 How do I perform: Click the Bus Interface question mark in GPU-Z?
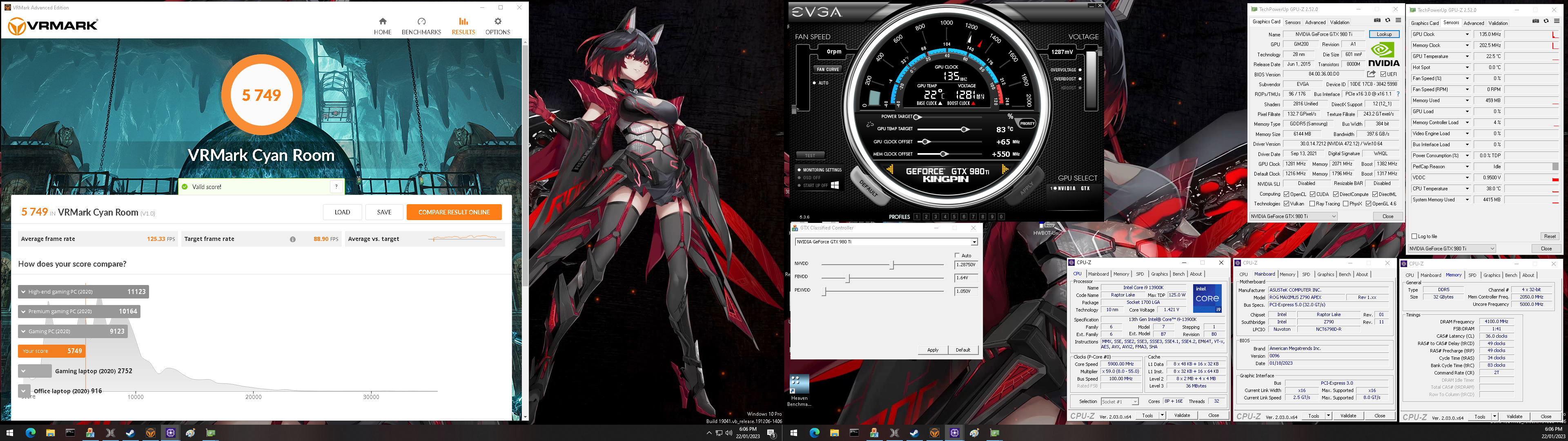coord(1398,94)
